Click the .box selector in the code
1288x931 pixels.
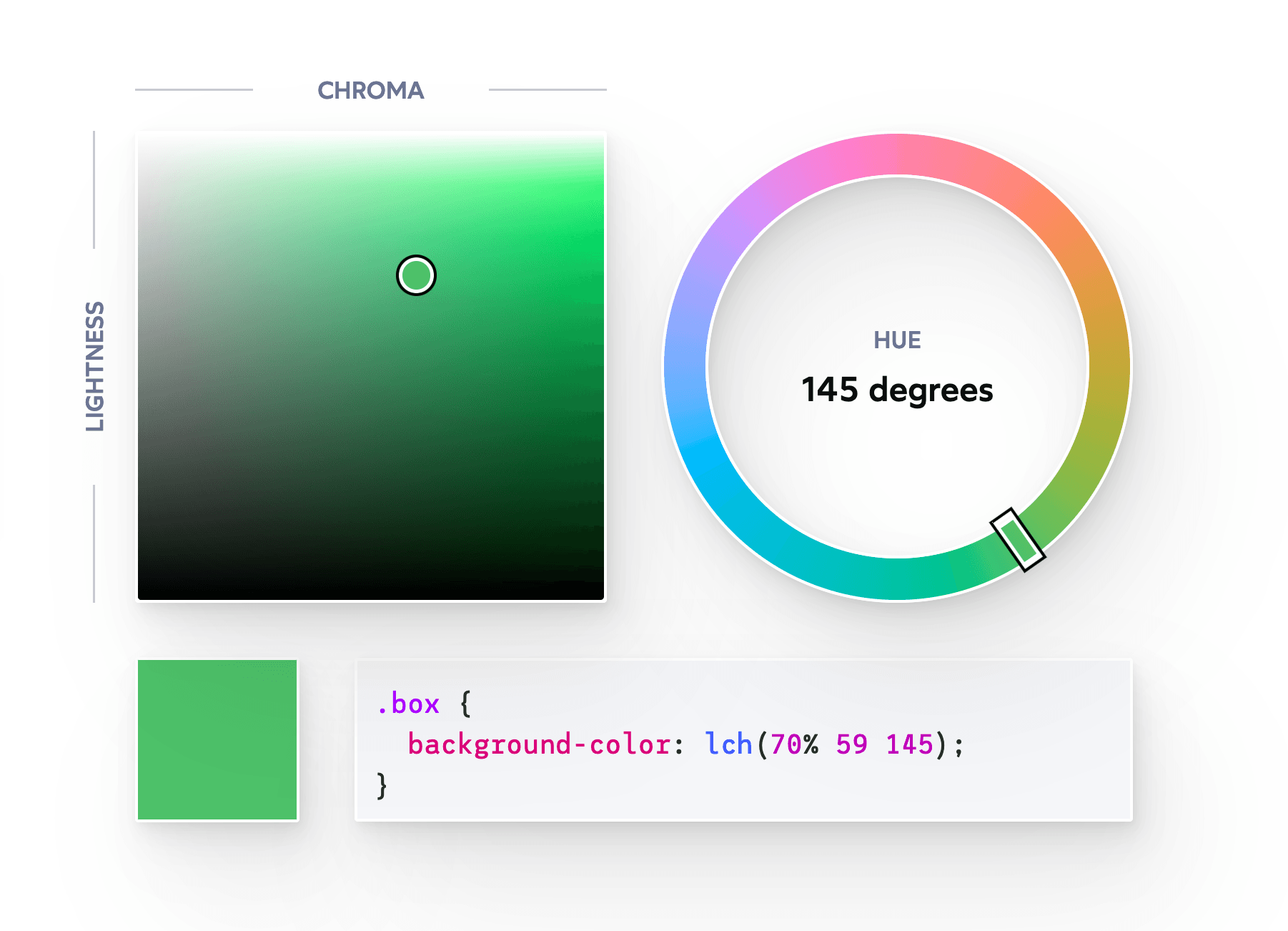[408, 704]
